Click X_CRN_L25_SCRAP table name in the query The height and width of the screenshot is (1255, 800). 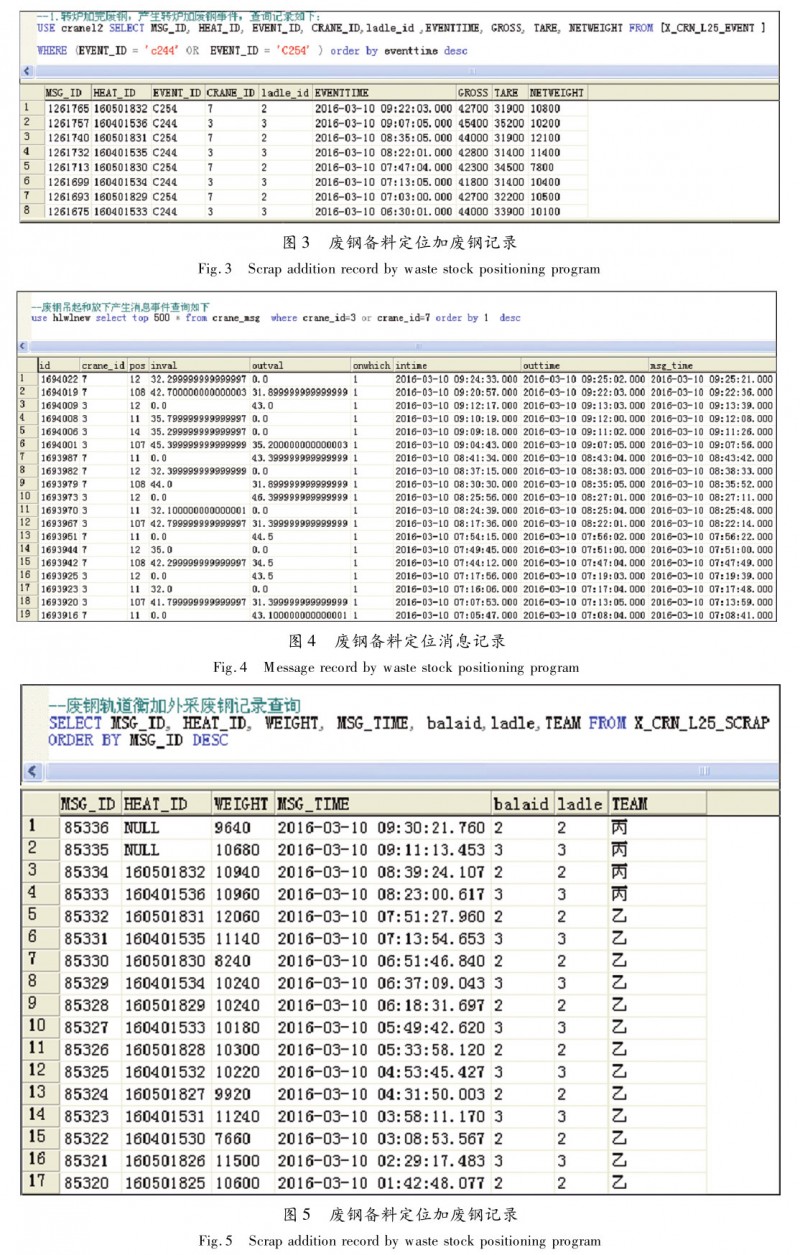pyautogui.click(x=702, y=723)
